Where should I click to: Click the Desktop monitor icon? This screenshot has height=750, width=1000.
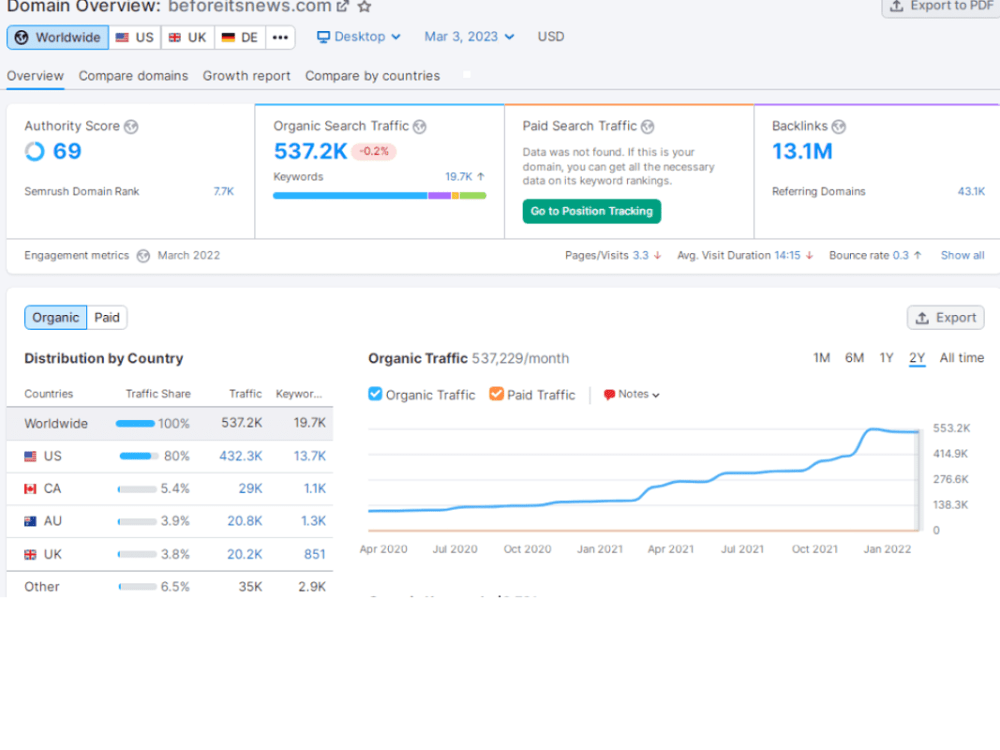[323, 37]
